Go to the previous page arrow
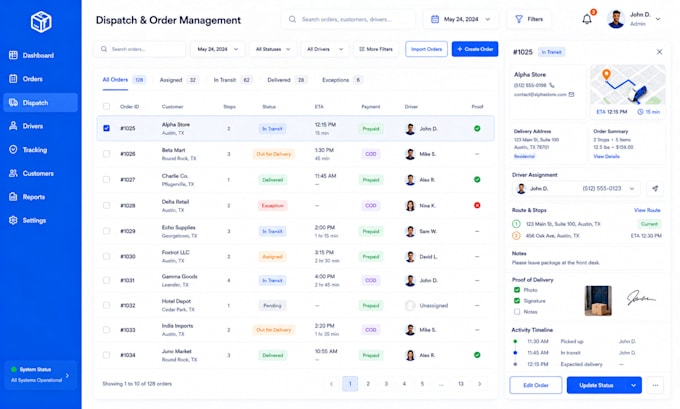This screenshot has width=680, height=409. pos(331,383)
